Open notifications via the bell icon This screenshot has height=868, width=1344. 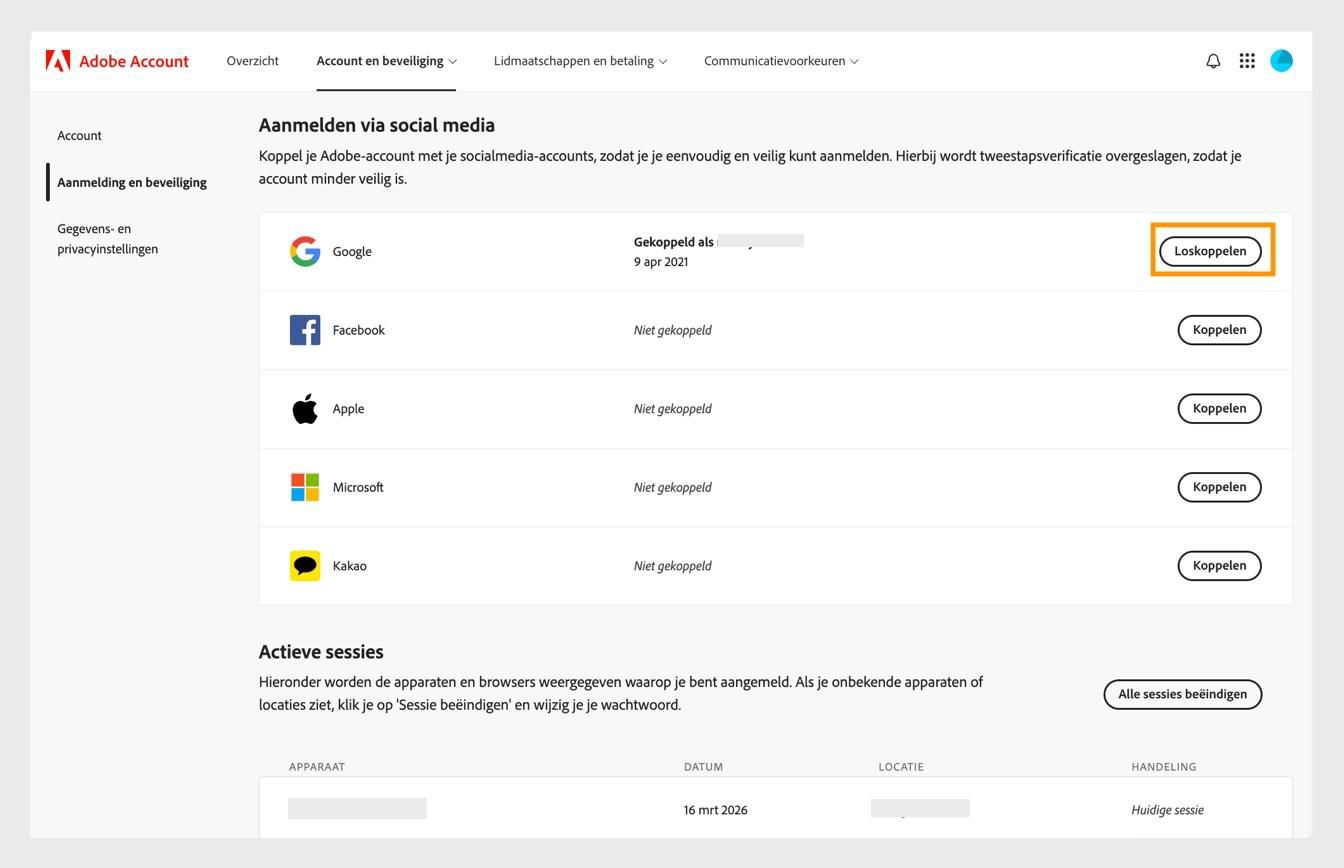[1212, 61]
